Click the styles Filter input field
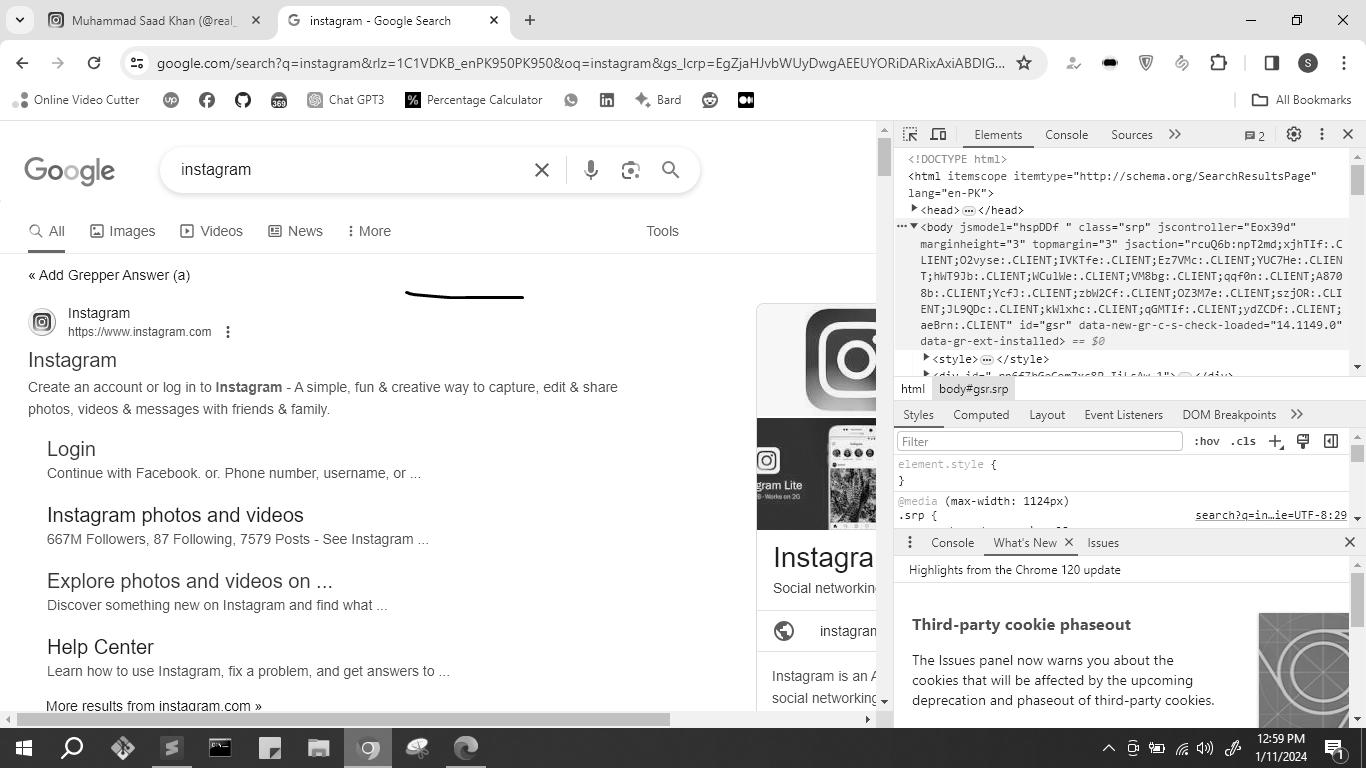1366x768 pixels. pyautogui.click(x=1039, y=441)
